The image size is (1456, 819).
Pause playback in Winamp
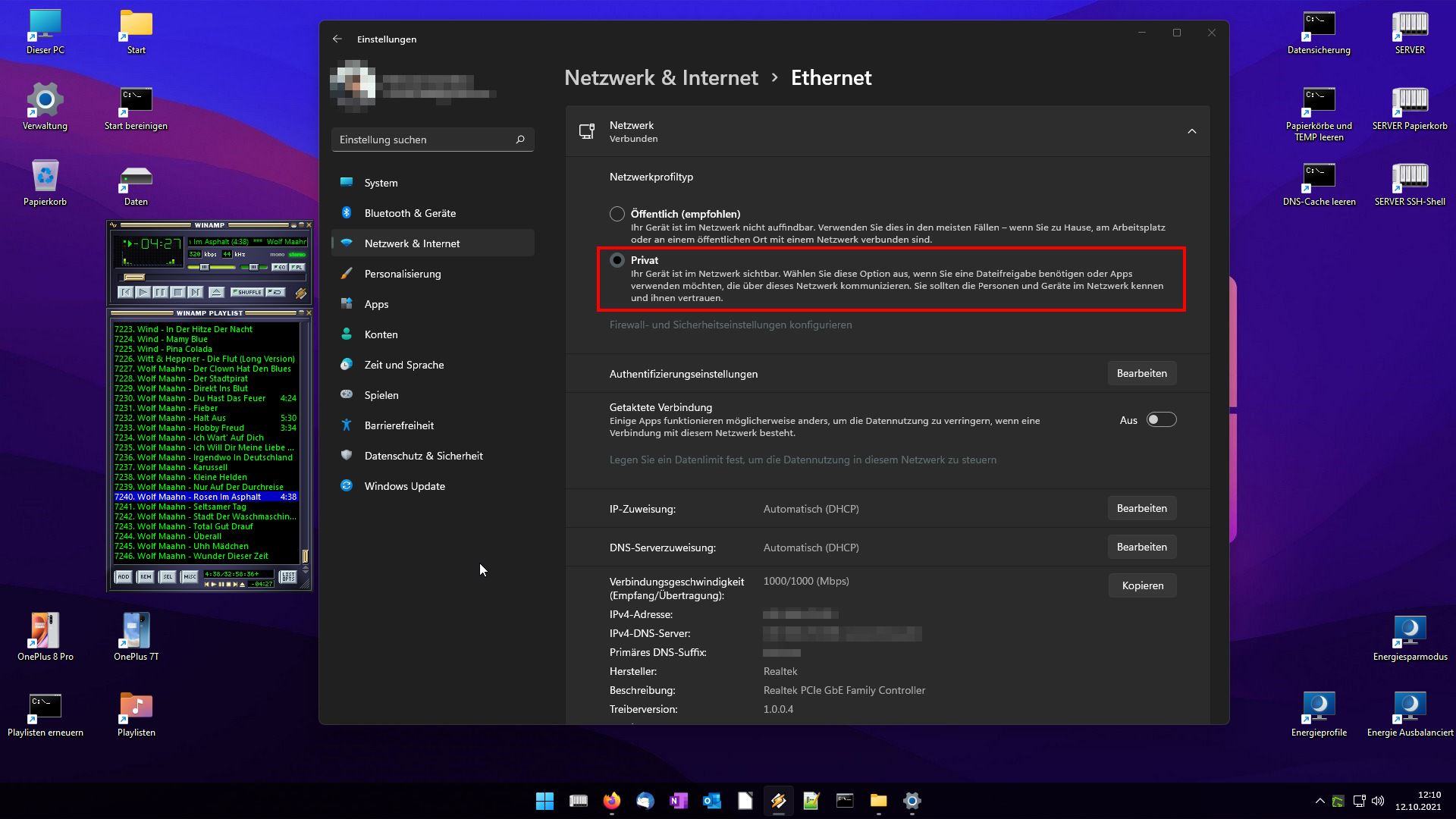click(x=160, y=292)
